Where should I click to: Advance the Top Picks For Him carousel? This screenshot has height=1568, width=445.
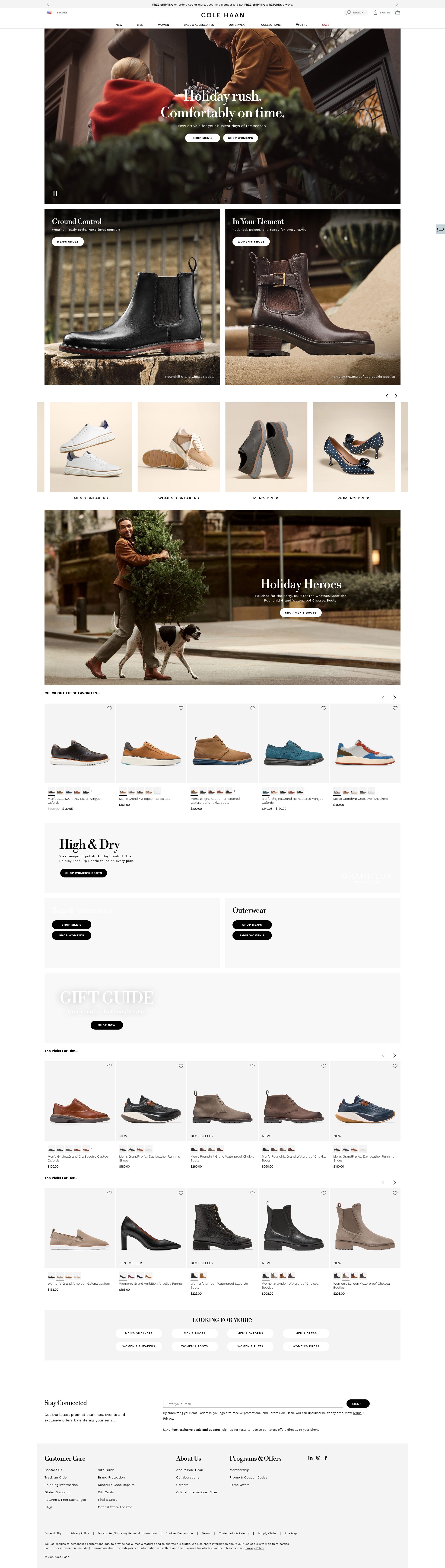(x=394, y=1056)
